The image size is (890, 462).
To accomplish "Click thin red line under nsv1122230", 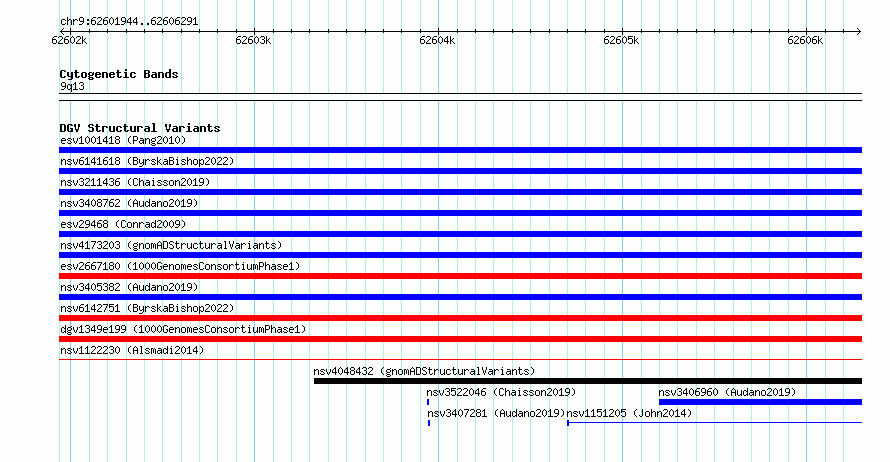I will [x=460, y=359].
